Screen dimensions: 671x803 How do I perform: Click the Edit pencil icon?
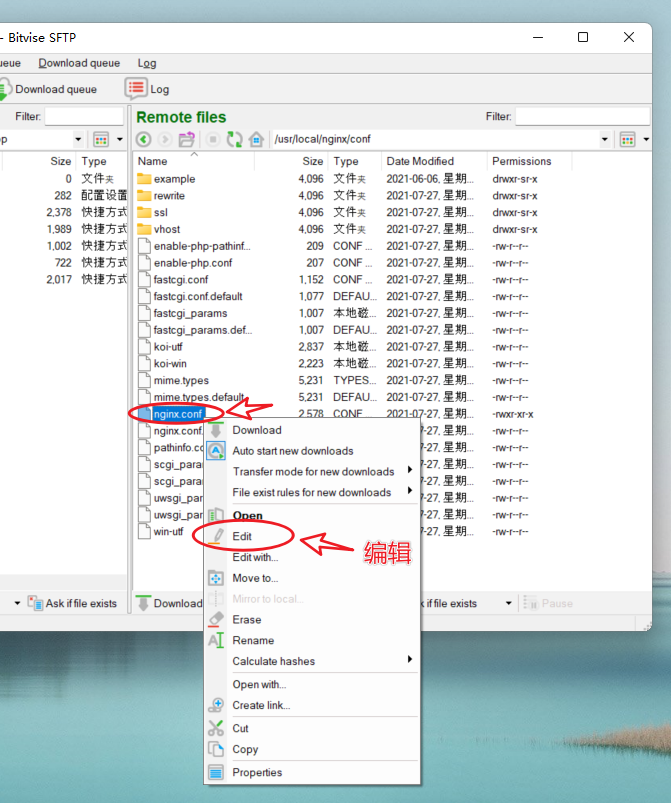[217, 536]
